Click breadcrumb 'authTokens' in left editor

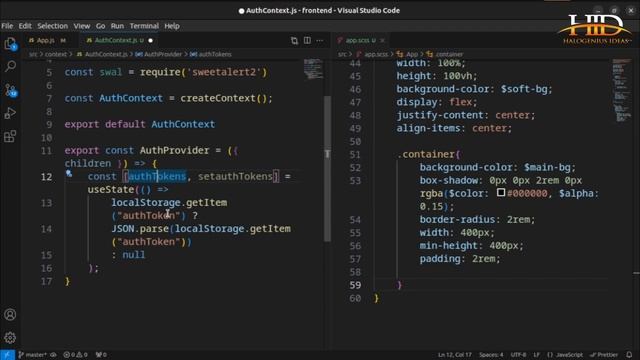215,54
